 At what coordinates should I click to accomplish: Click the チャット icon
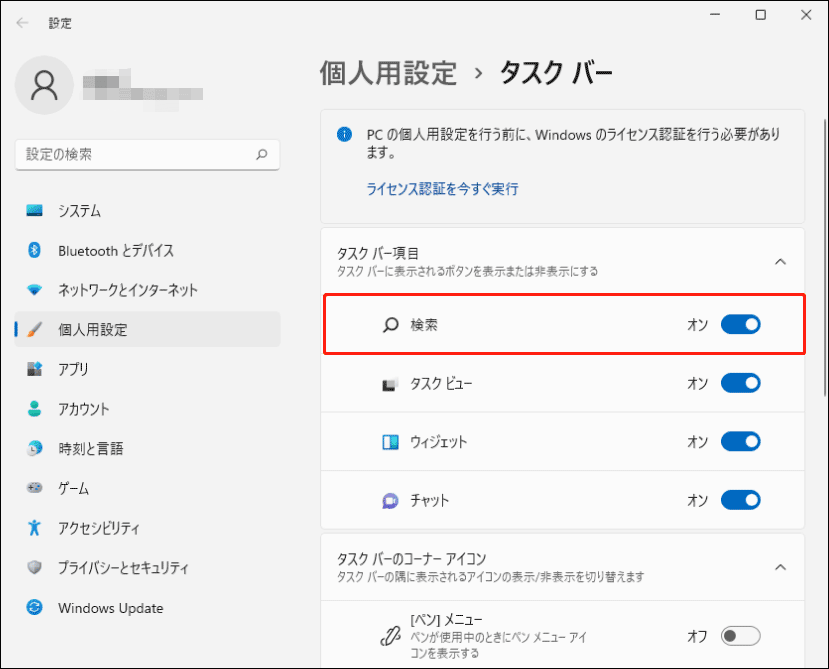390,500
